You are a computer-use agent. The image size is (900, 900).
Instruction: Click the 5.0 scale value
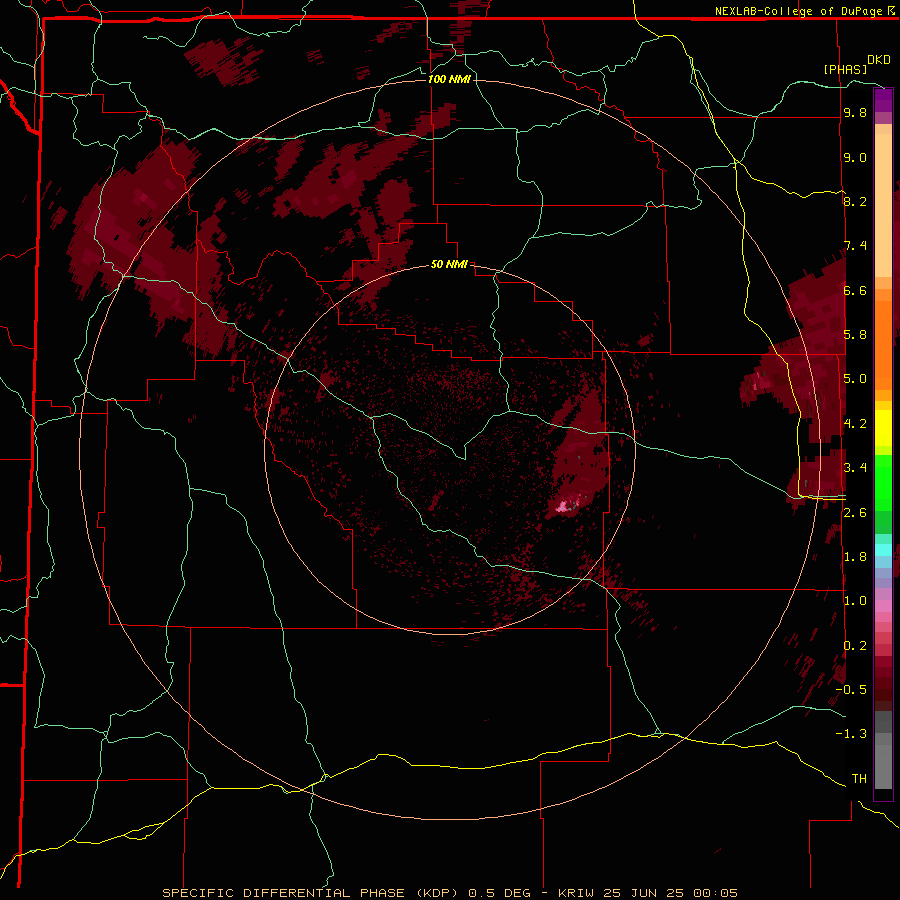tap(855, 379)
